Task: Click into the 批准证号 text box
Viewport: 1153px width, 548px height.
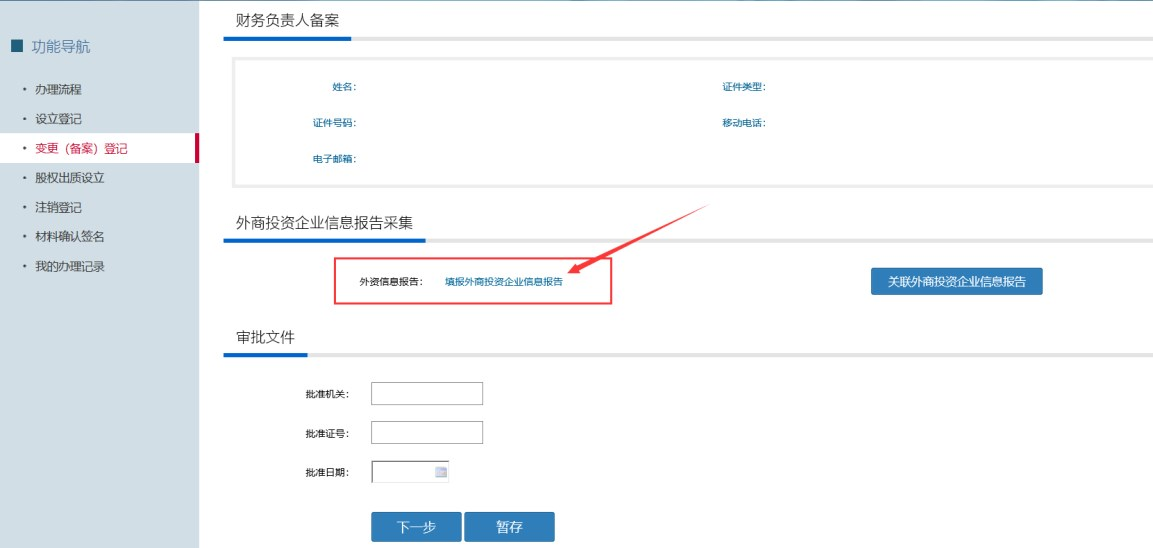Action: pyautogui.click(x=426, y=433)
